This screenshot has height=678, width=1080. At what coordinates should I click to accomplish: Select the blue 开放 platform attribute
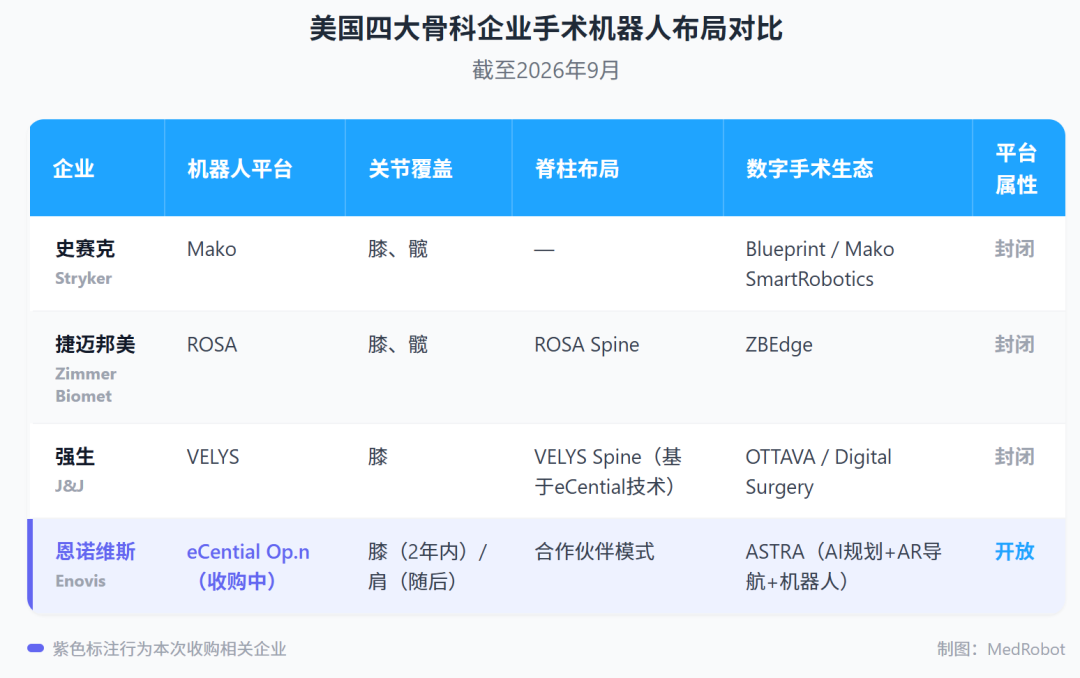[x=1015, y=551]
